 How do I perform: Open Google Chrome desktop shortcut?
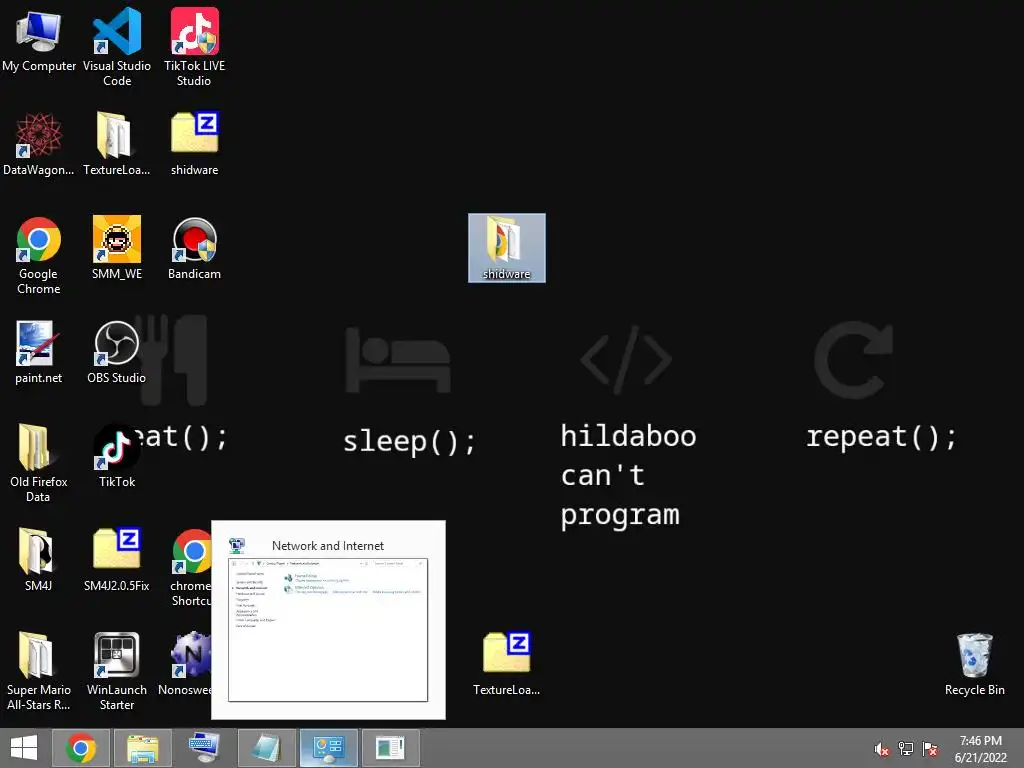[x=39, y=255]
